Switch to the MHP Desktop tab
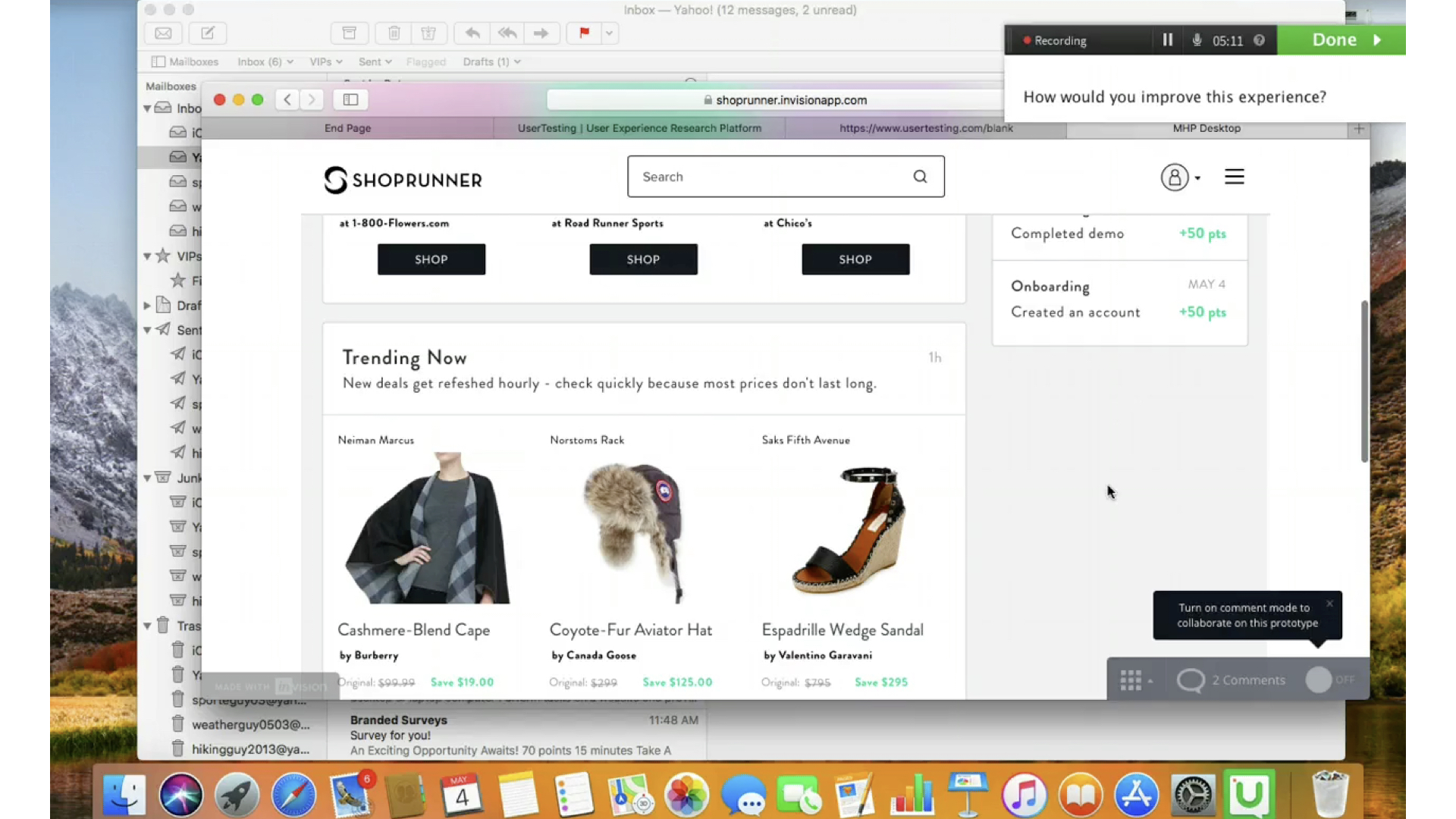This screenshot has height=819, width=1456. pos(1207,128)
